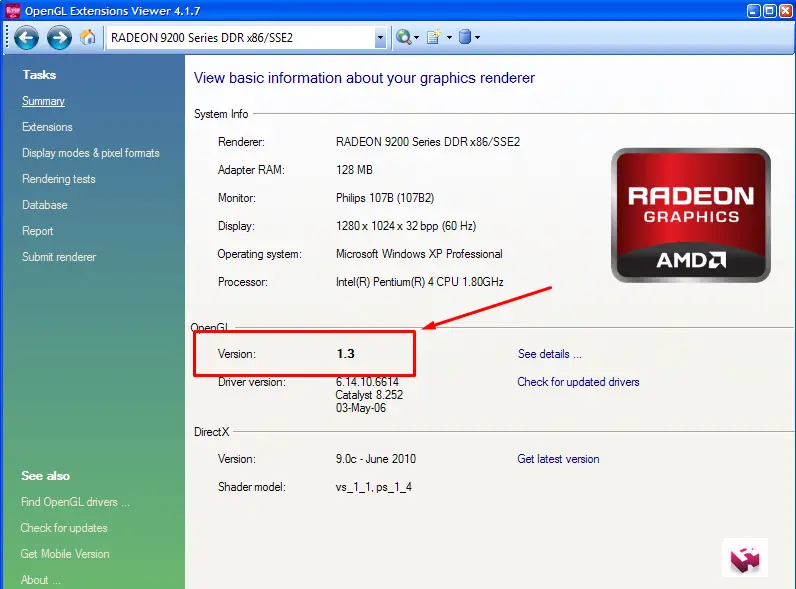Open the dropdown arrow beside notepad icon
The height and width of the screenshot is (589, 796).
[x=449, y=38]
